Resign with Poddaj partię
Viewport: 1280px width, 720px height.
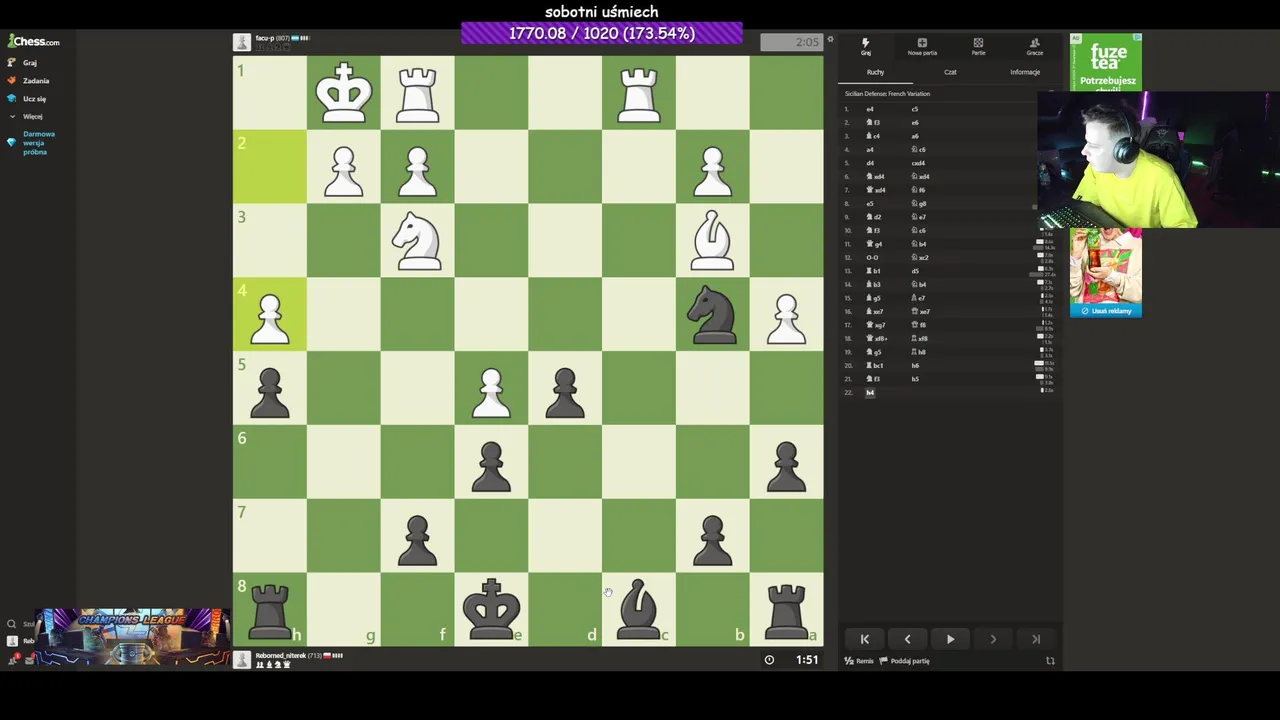905,661
